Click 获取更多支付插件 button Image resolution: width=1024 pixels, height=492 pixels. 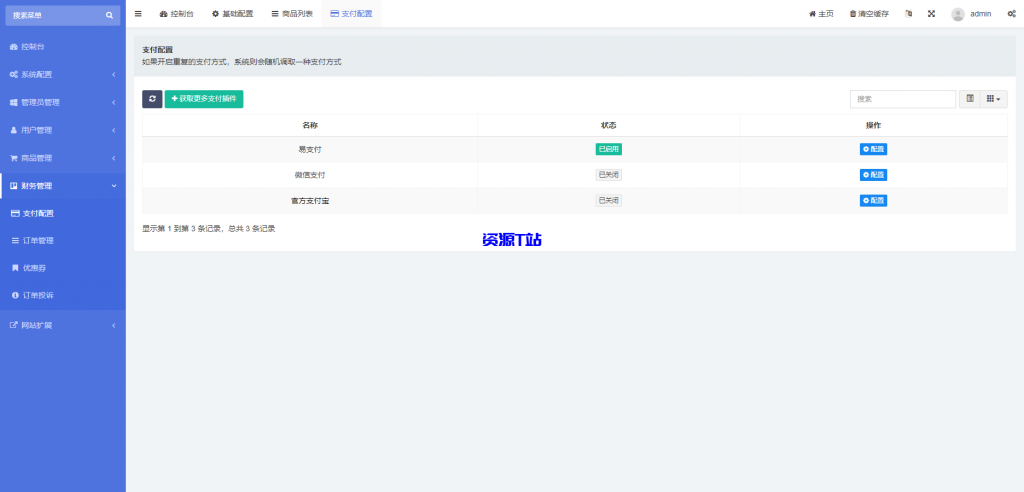pyautogui.click(x=204, y=99)
